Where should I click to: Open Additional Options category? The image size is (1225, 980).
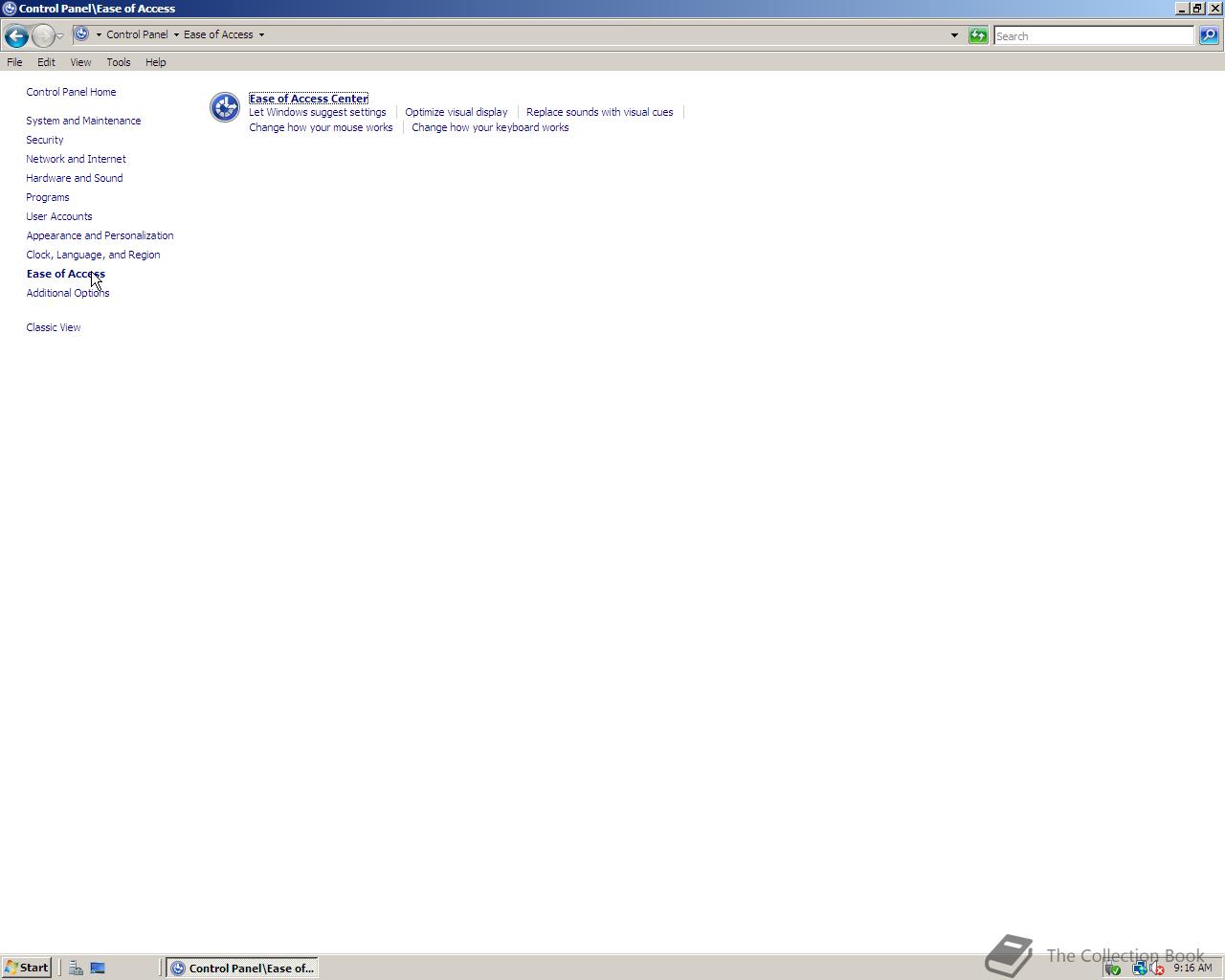[68, 293]
